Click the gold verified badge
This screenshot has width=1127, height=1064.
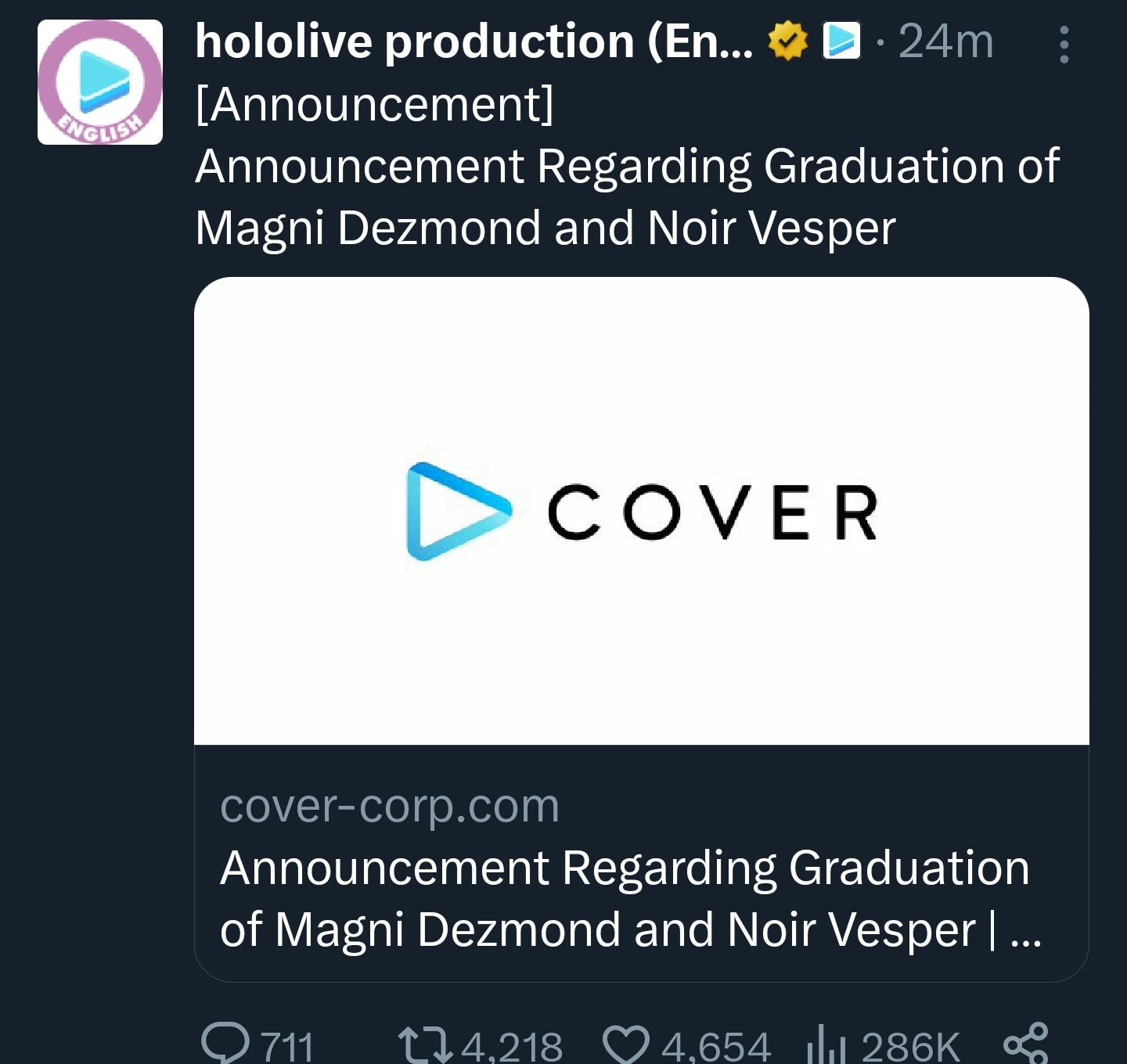787,41
